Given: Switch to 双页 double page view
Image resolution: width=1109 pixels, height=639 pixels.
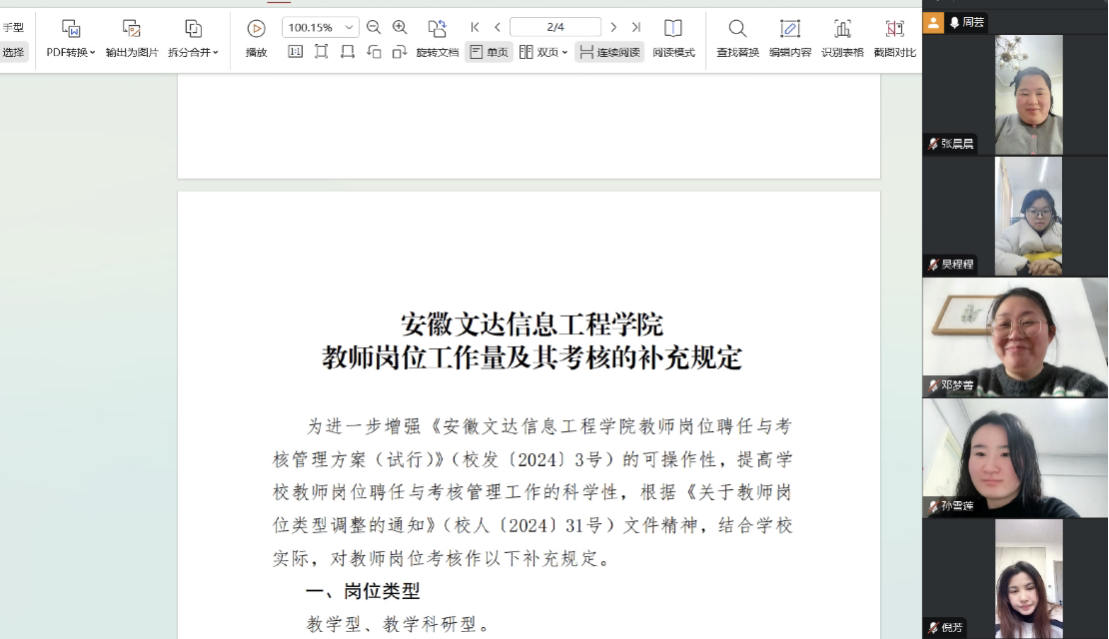Looking at the screenshot, I should point(538,52).
